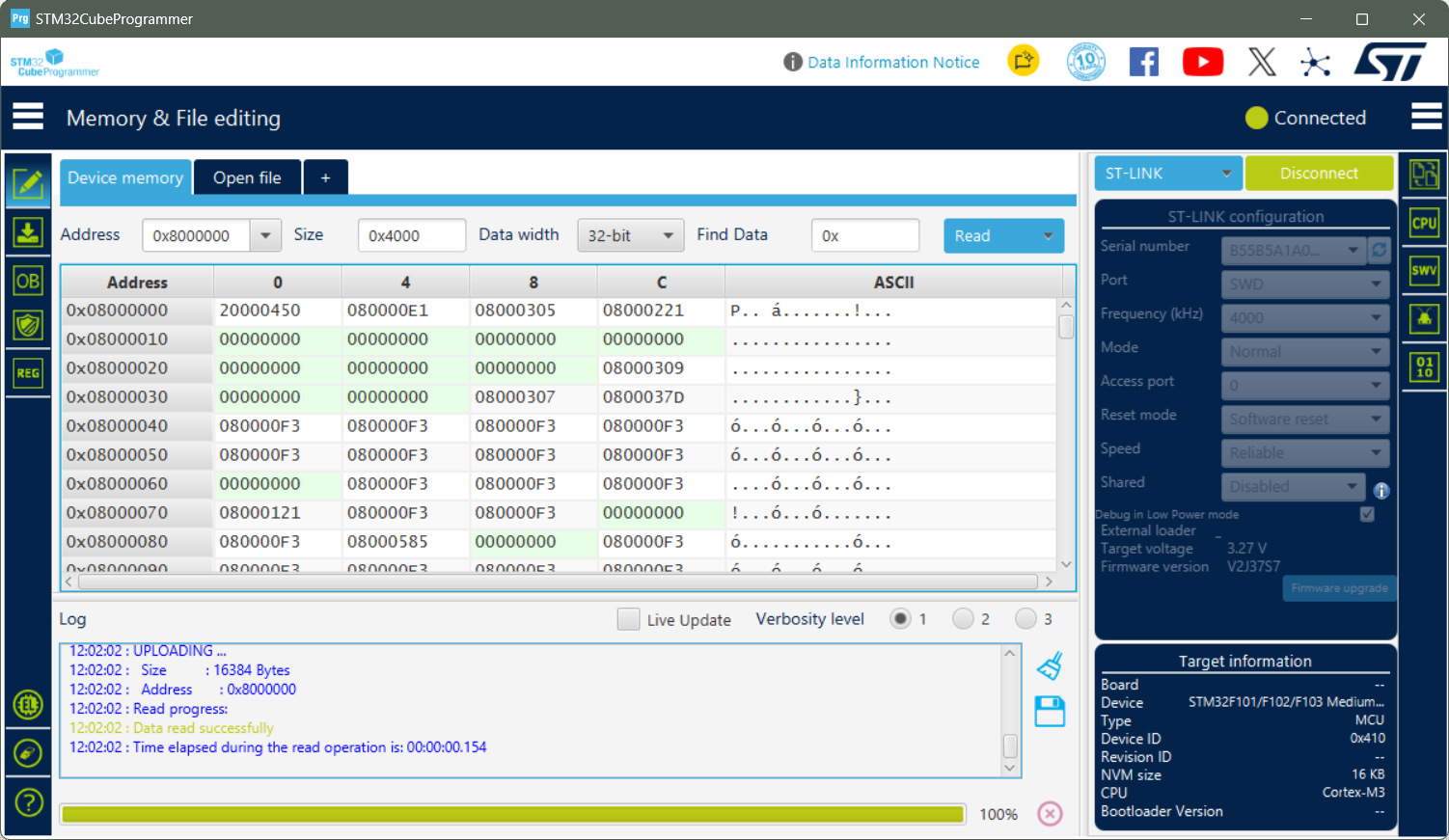Open the Mode Normal dropdown

[1305, 351]
